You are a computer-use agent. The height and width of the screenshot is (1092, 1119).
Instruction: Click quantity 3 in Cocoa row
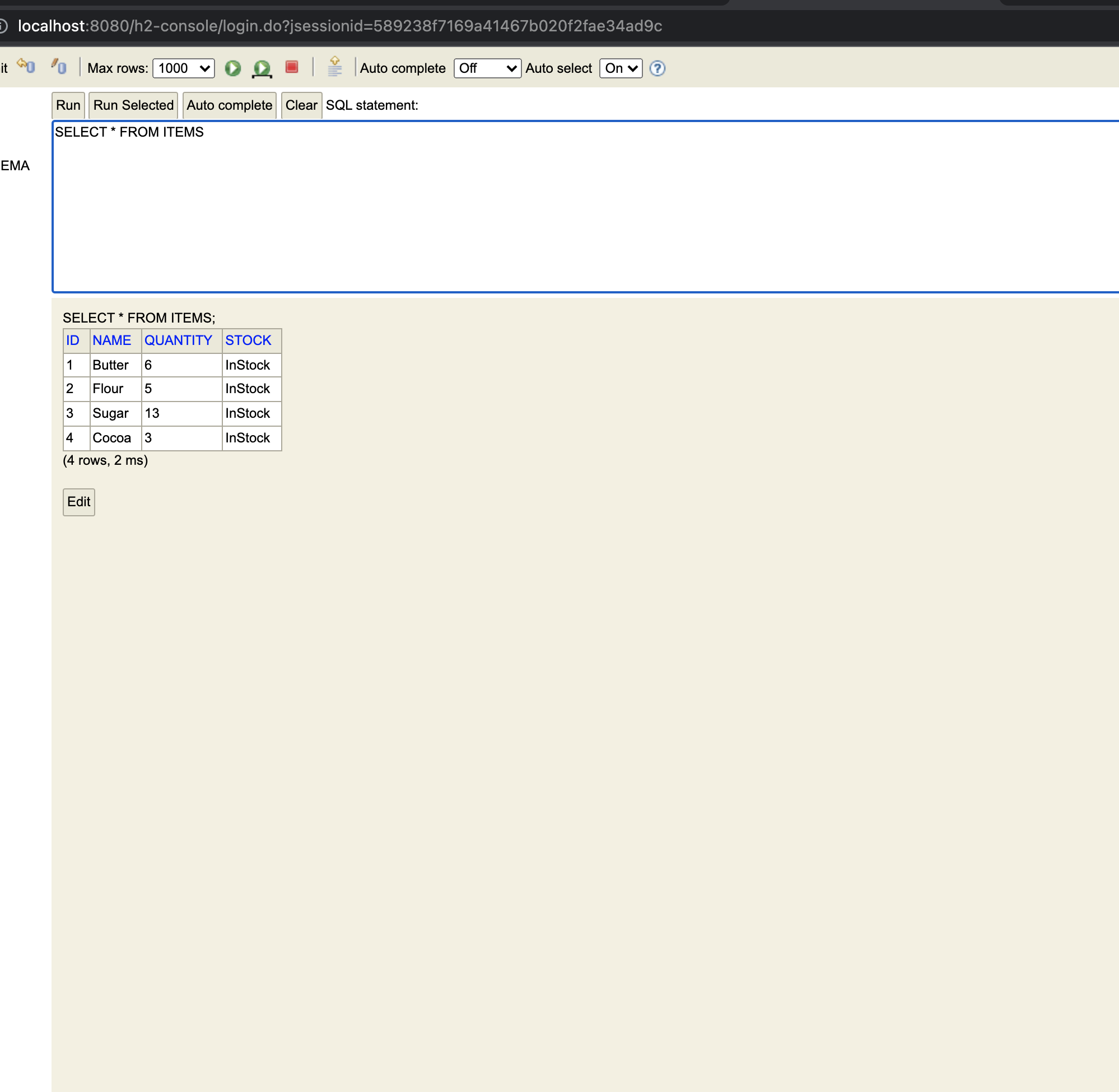(x=182, y=438)
